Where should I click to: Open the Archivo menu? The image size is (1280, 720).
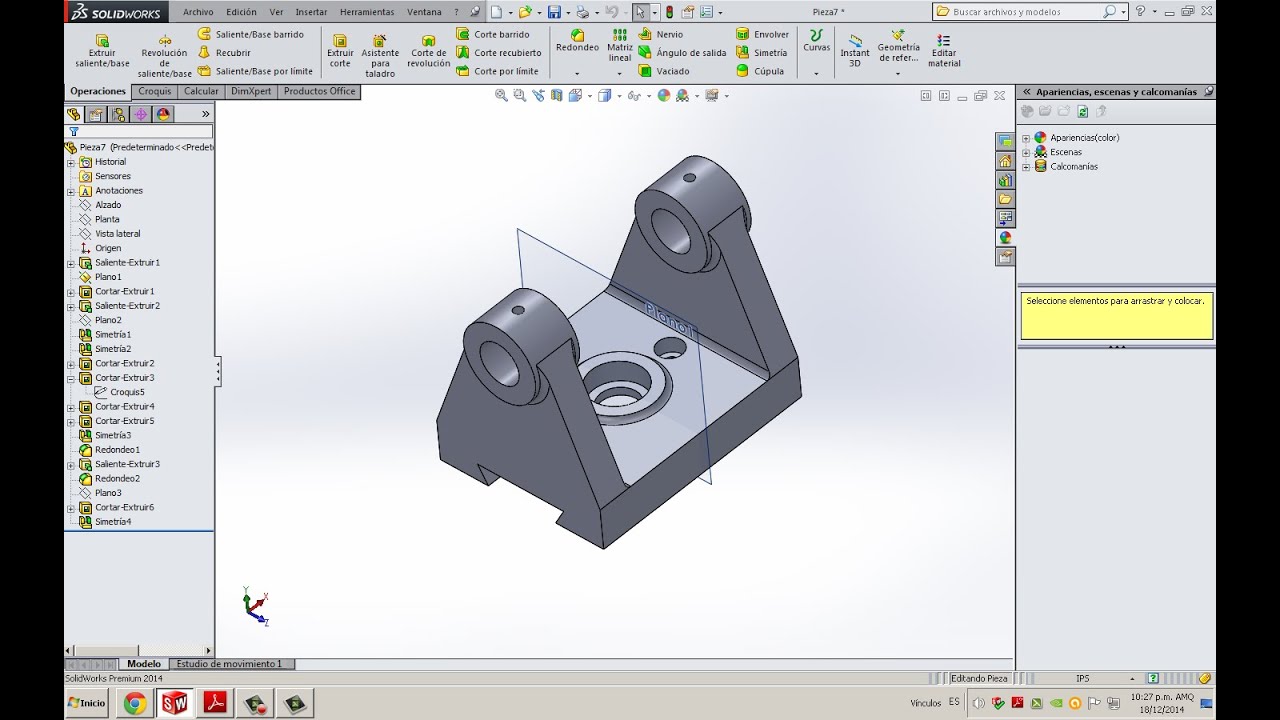tap(198, 12)
